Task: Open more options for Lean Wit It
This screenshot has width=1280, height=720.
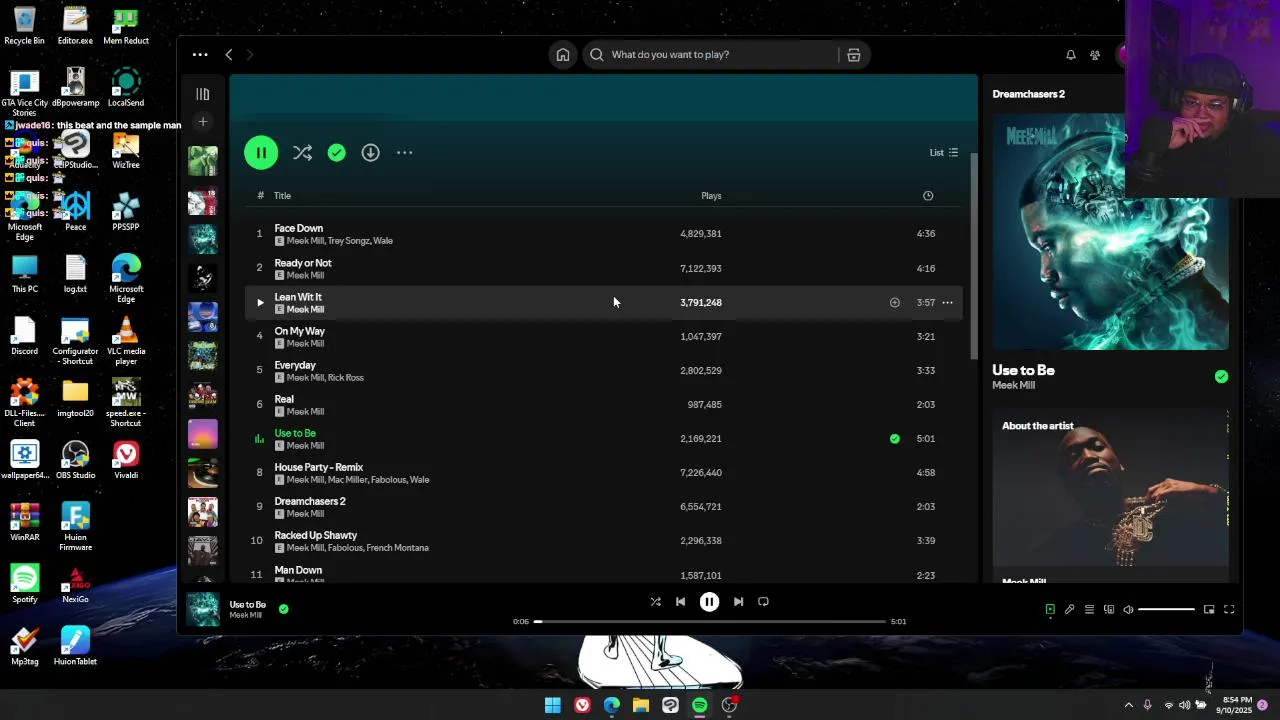Action: pos(947,302)
